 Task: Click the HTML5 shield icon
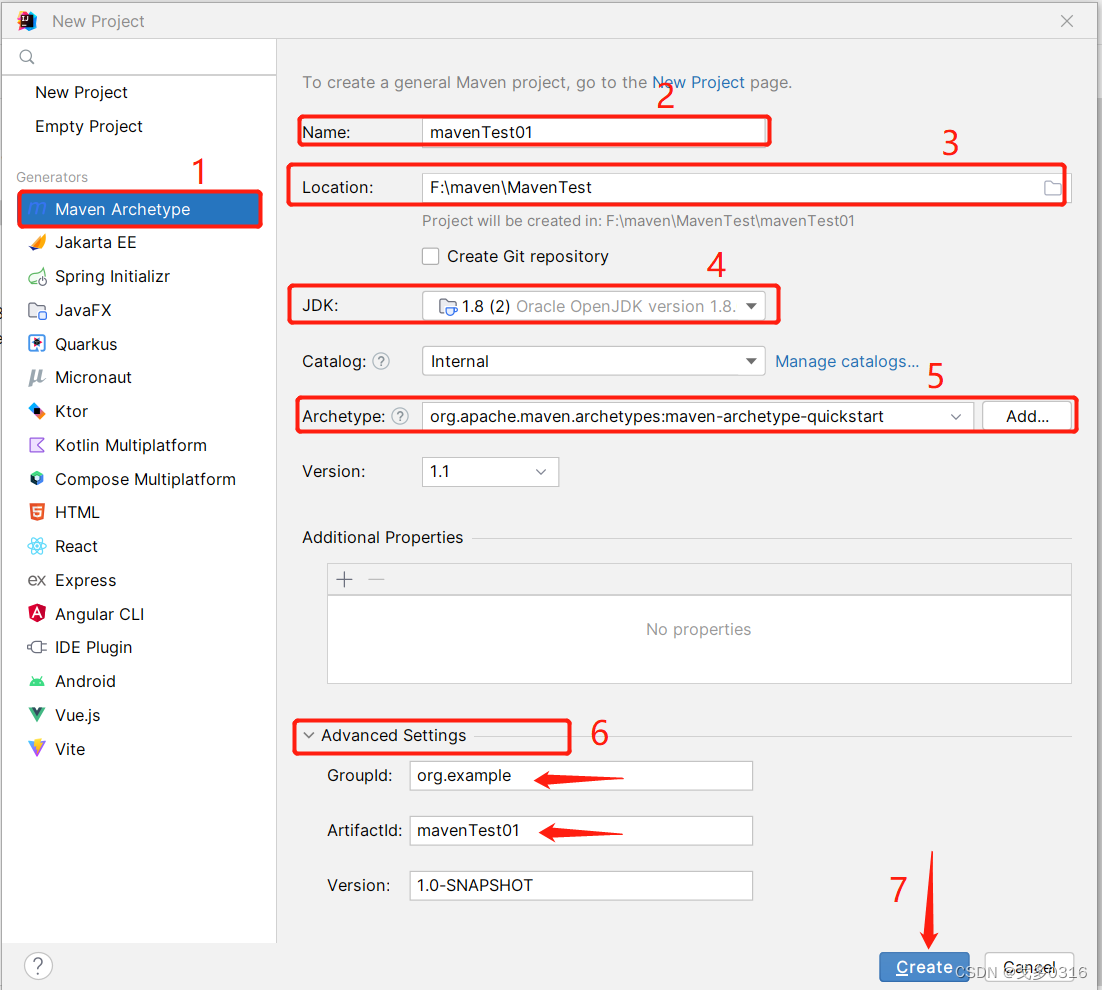tap(37, 512)
